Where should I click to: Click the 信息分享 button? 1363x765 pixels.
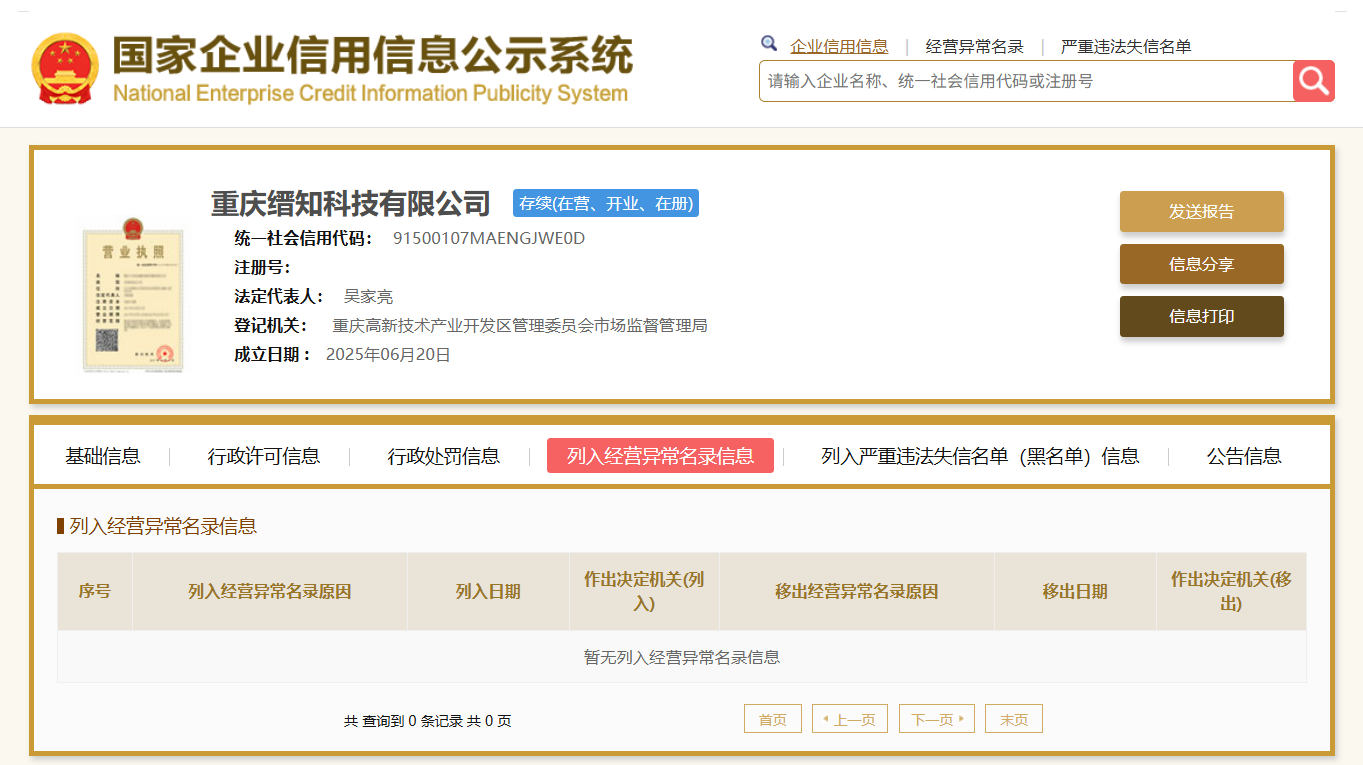tap(1201, 264)
